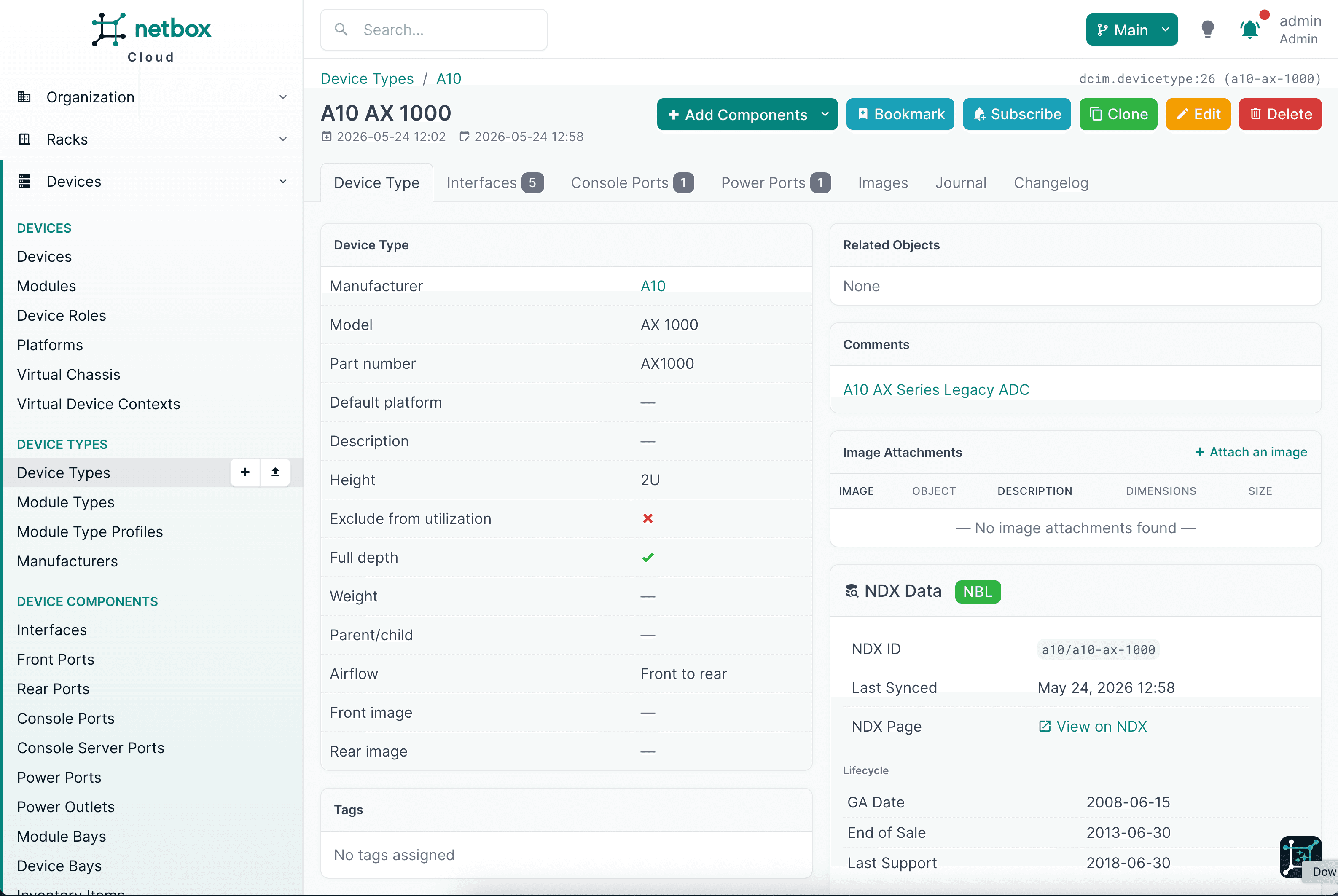Import device types with upload icon
This screenshot has width=1338, height=896.
(275, 472)
